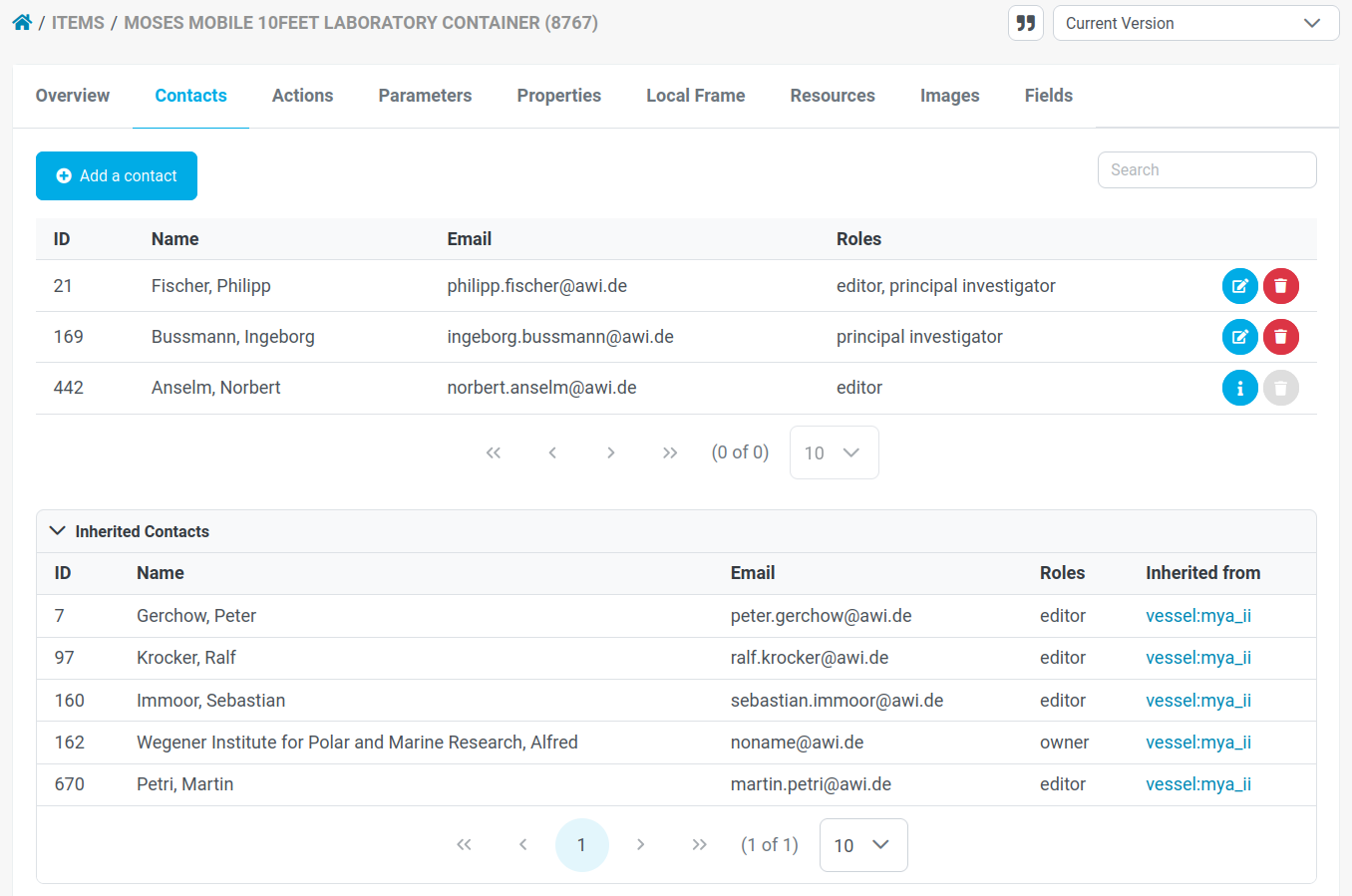Edit the Fischer, Philipp contact

[1239, 286]
